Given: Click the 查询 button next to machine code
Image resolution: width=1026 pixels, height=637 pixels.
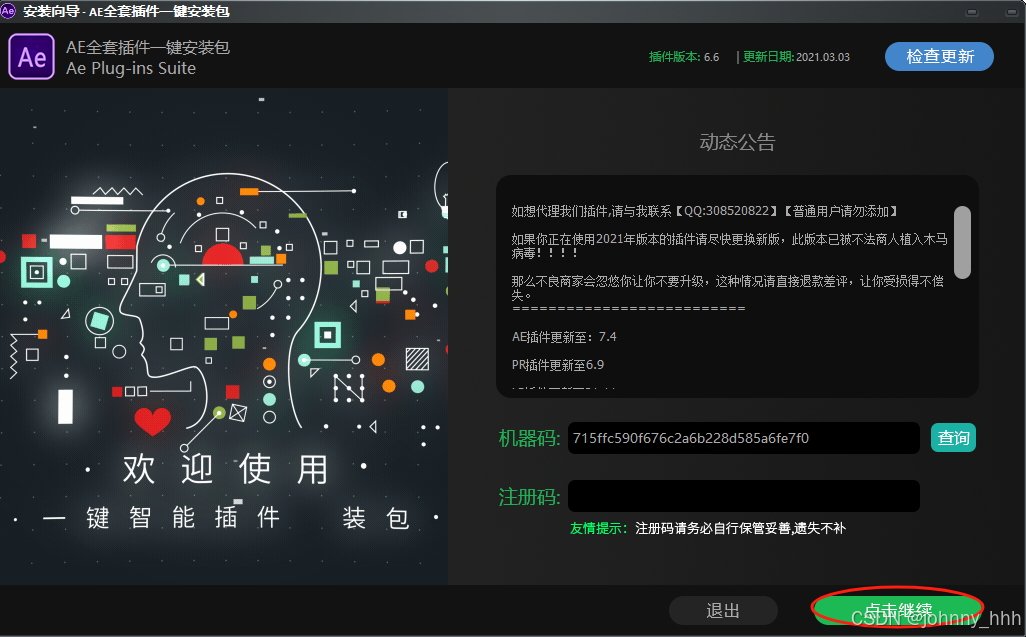Looking at the screenshot, I should (953, 438).
